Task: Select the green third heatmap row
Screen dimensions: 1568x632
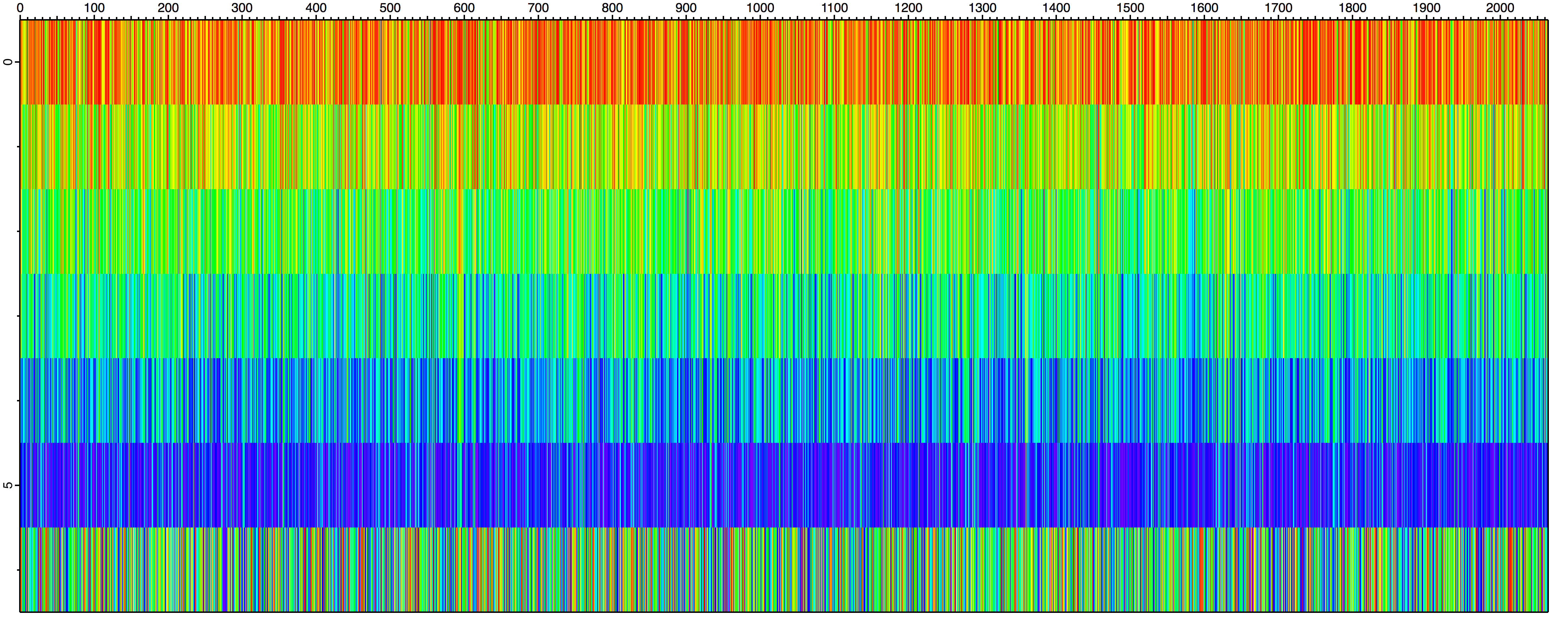Action: 783,231
